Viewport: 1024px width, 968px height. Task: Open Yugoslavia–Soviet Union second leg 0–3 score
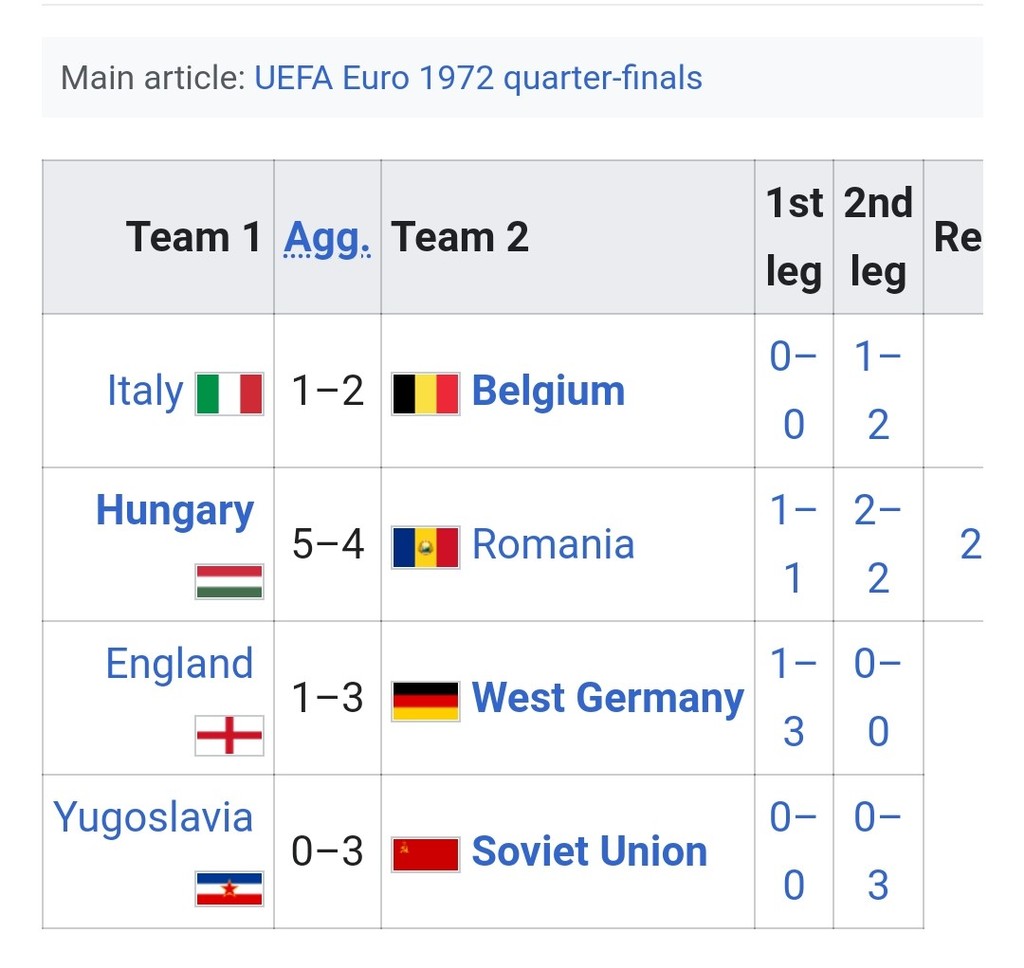pos(878,851)
